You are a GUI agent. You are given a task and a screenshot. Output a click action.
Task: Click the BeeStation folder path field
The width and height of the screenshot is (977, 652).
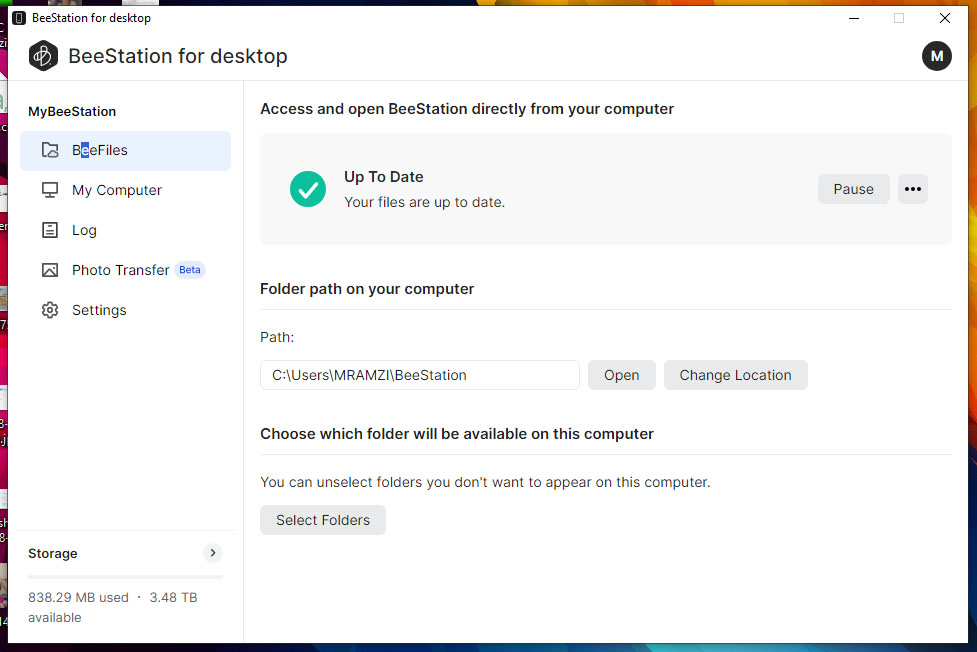[419, 375]
